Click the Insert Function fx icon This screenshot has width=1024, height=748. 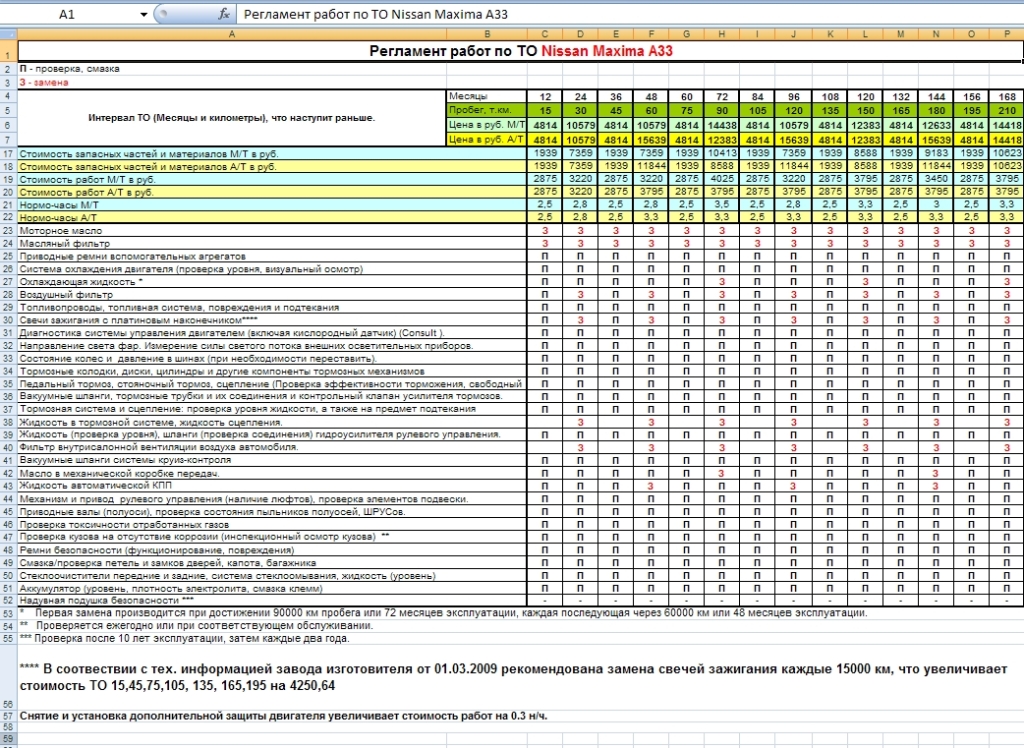point(224,14)
